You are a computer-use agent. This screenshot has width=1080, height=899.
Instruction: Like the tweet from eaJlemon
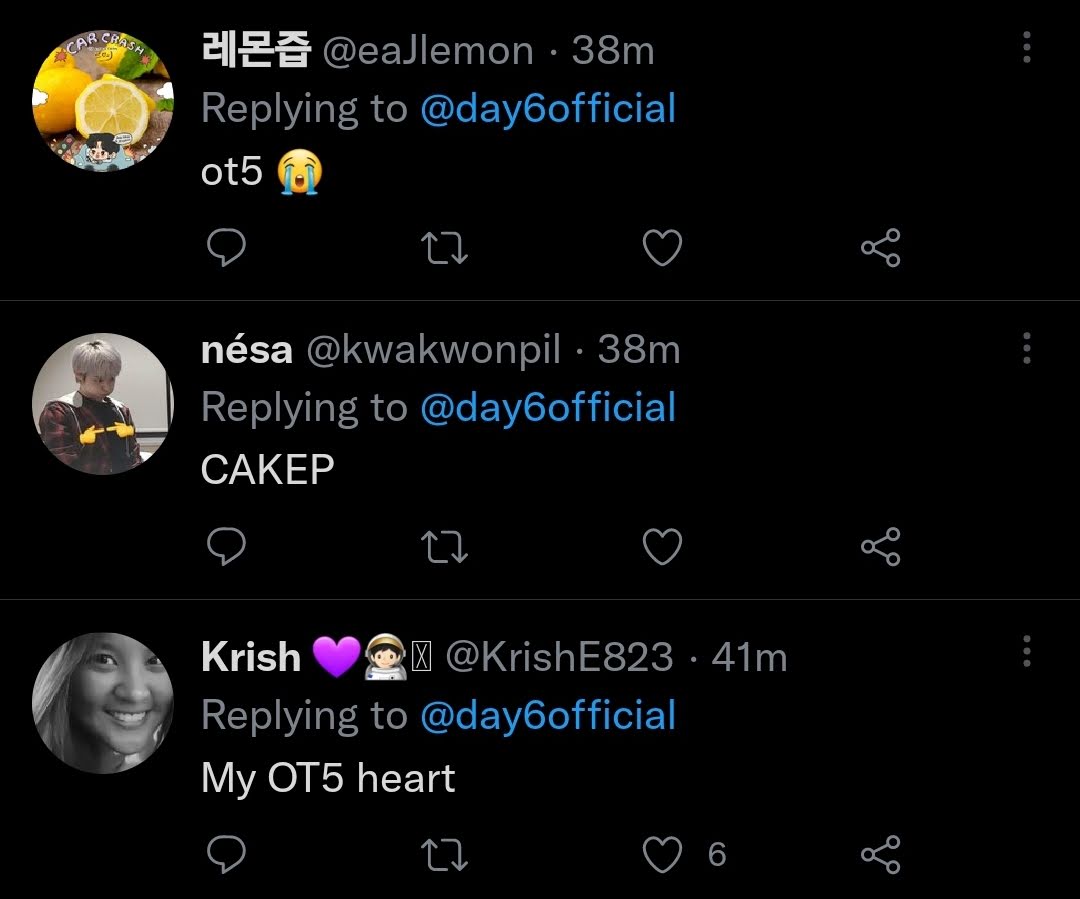click(662, 248)
